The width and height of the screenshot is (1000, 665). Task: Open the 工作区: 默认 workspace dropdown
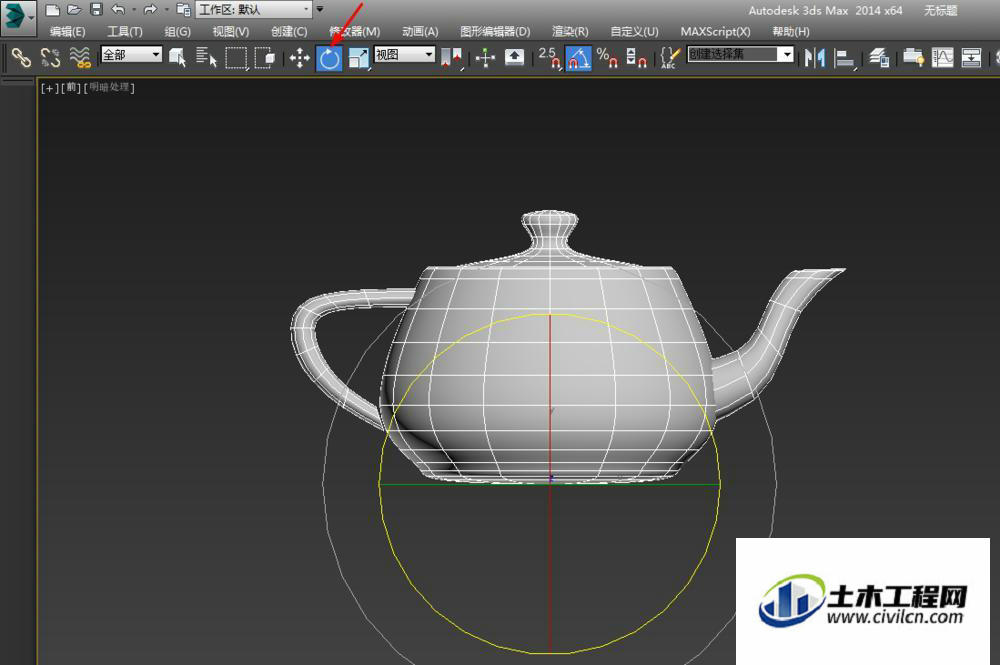tap(253, 10)
